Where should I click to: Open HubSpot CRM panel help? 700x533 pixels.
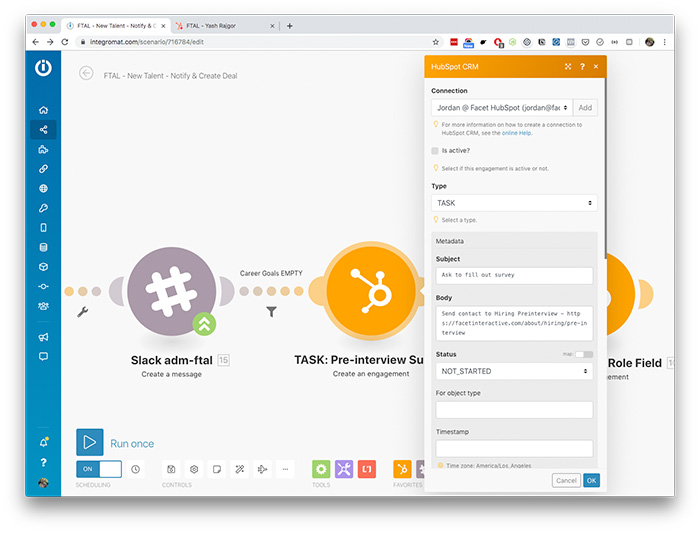pos(582,67)
